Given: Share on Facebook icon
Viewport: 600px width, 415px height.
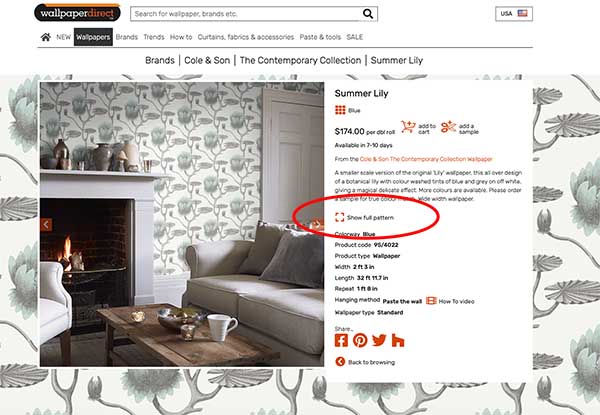Looking at the screenshot, I should pos(341,340).
